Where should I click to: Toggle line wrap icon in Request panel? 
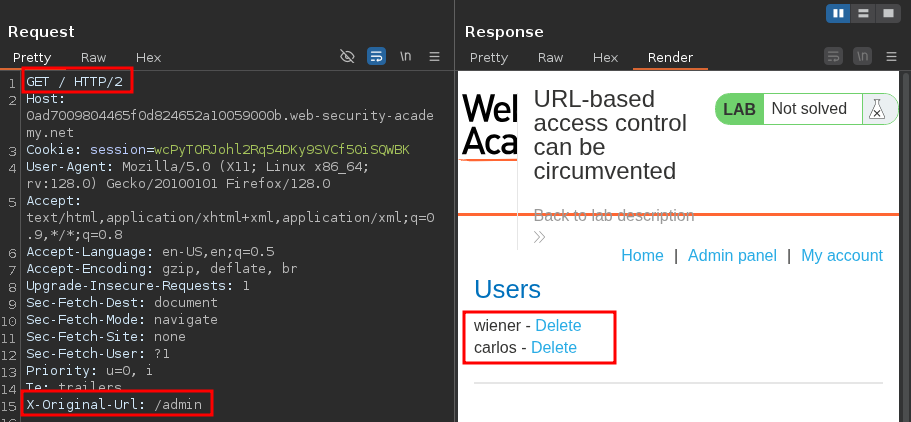click(x=376, y=57)
